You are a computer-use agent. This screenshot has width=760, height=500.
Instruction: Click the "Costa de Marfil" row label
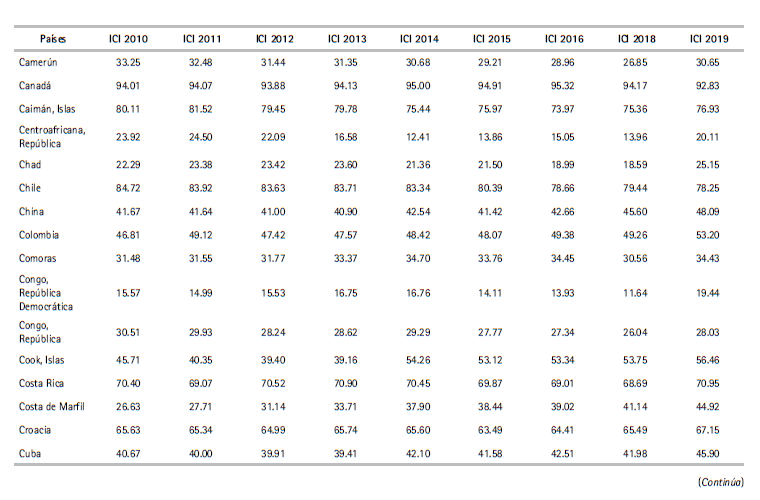pyautogui.click(x=52, y=406)
